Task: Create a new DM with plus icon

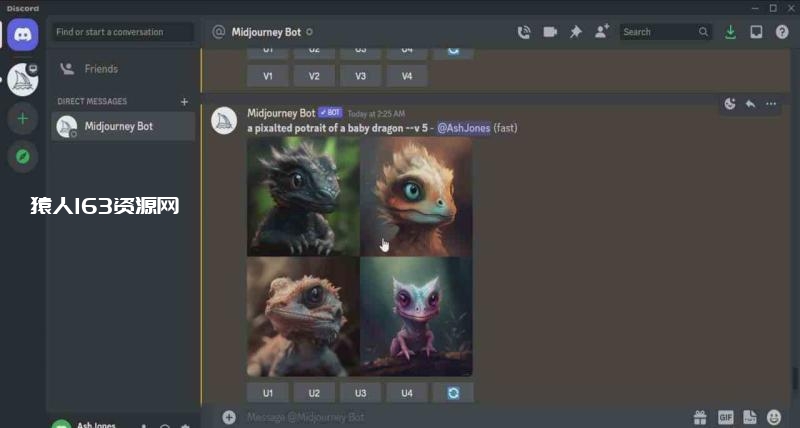Action: [x=185, y=102]
